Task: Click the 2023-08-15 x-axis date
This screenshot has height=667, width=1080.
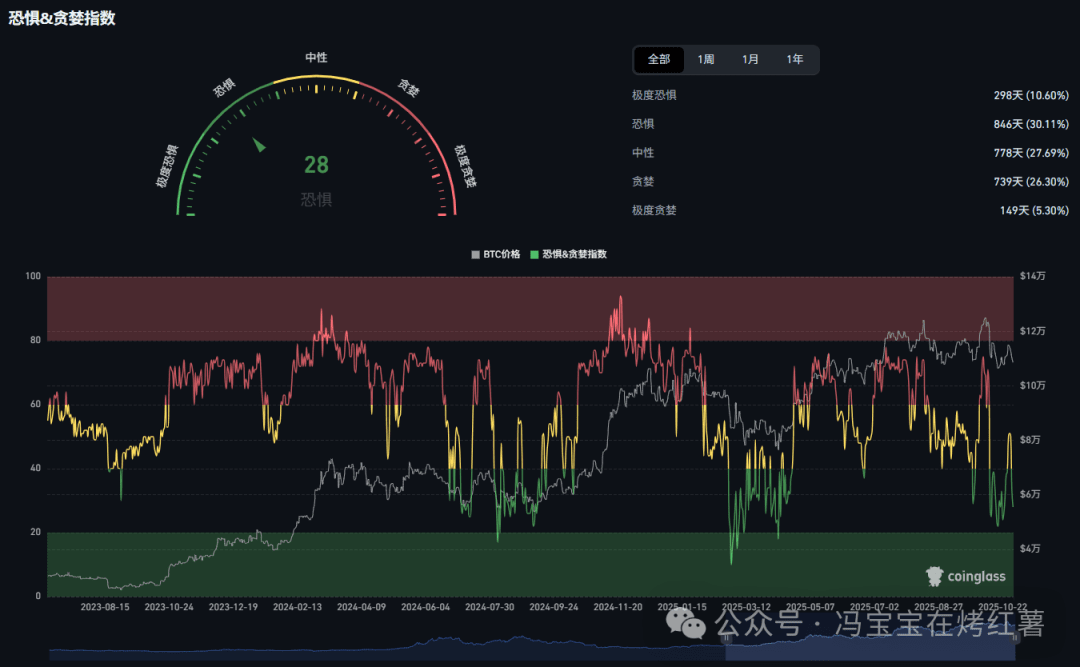Action: tap(105, 607)
